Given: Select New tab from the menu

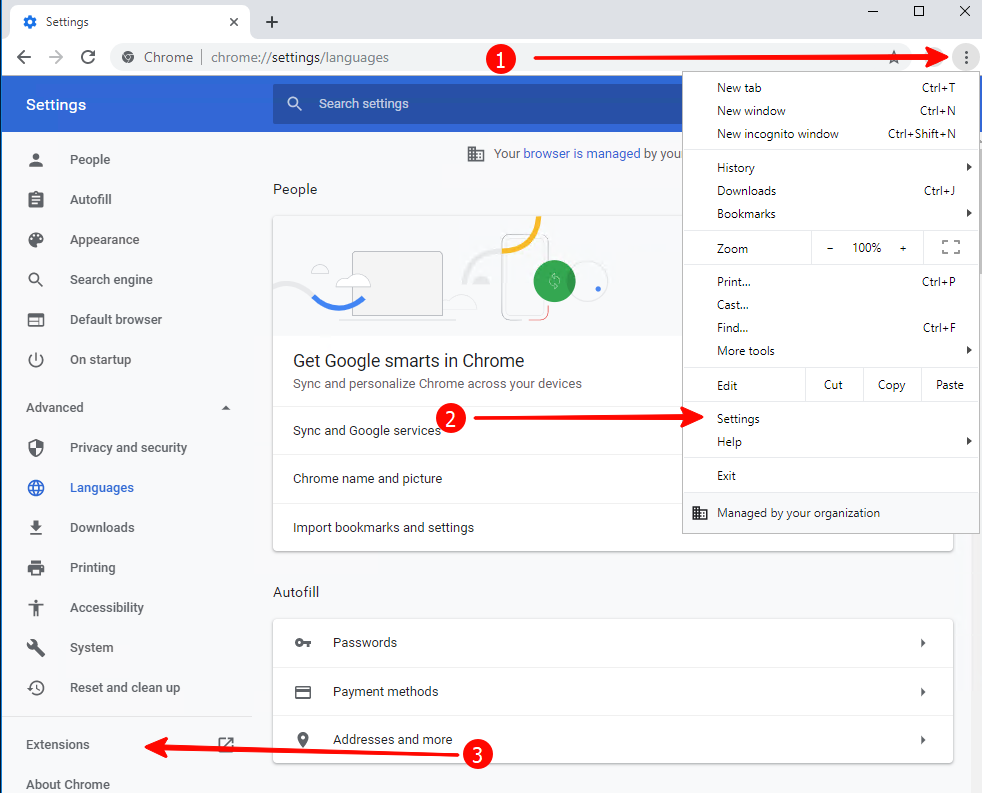Looking at the screenshot, I should 830,88.
